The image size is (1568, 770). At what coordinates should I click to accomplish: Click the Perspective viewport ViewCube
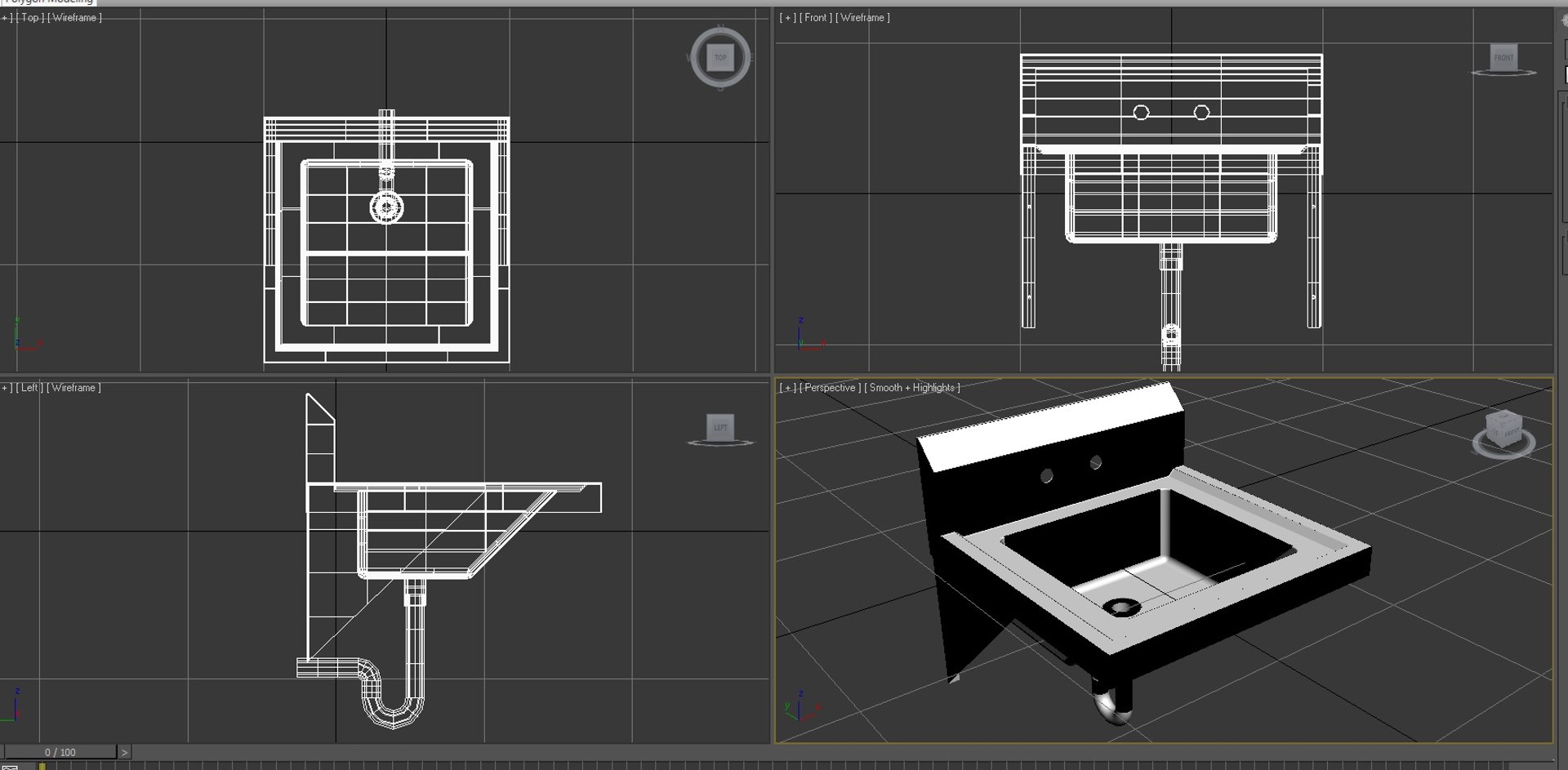(1503, 429)
